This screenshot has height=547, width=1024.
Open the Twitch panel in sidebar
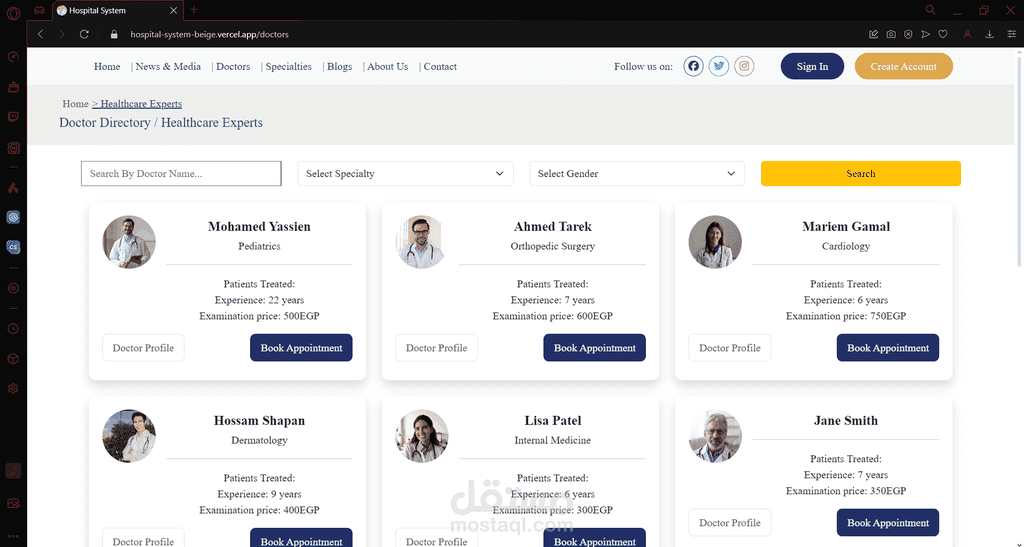tap(13, 117)
